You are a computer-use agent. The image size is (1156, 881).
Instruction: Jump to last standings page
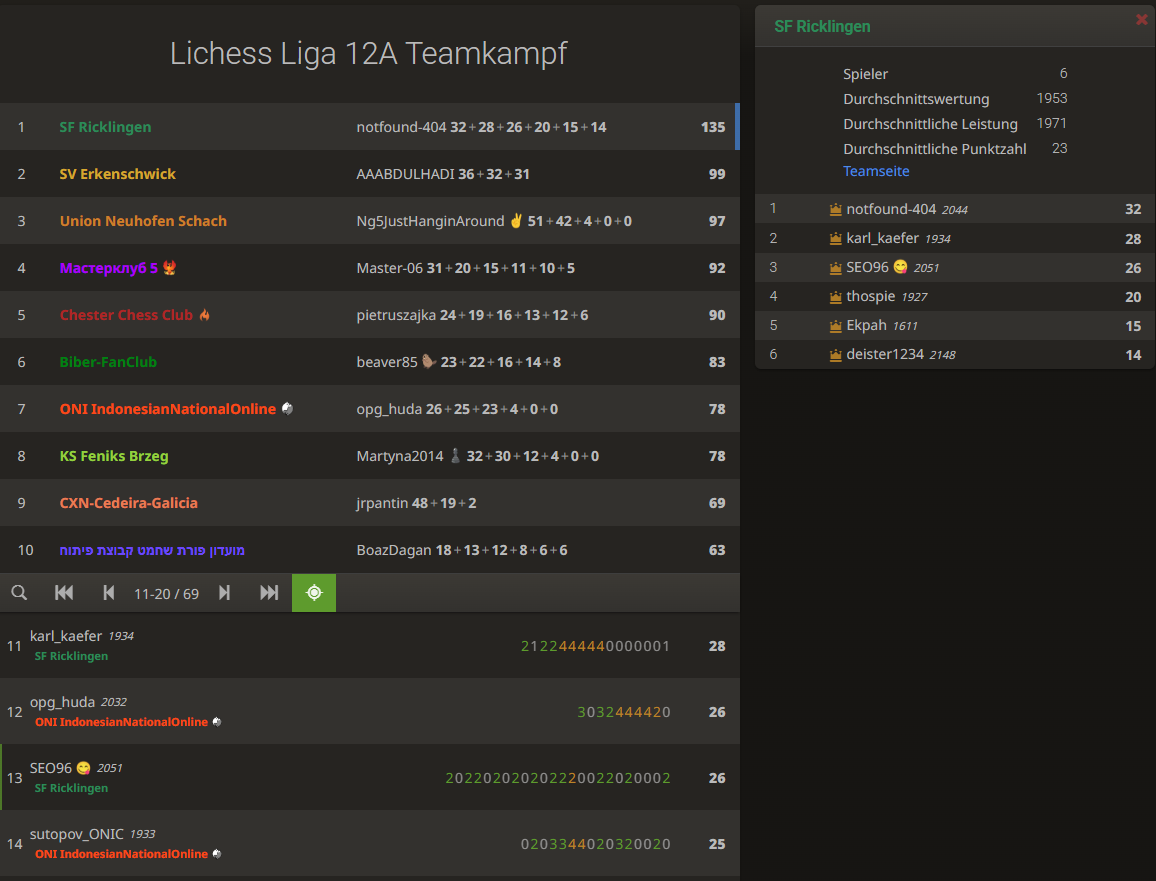pos(269,593)
